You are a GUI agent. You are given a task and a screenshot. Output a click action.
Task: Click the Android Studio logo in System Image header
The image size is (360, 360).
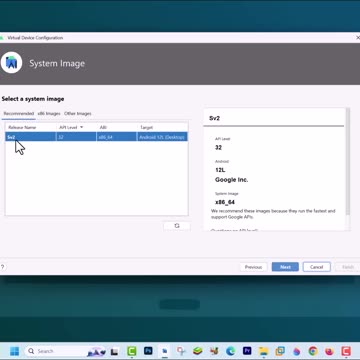click(11, 63)
